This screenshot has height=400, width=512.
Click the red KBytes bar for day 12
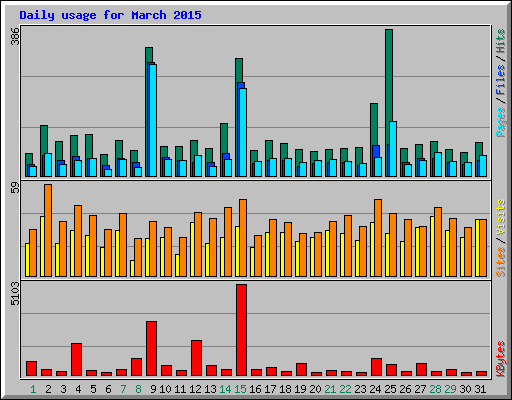point(196,358)
